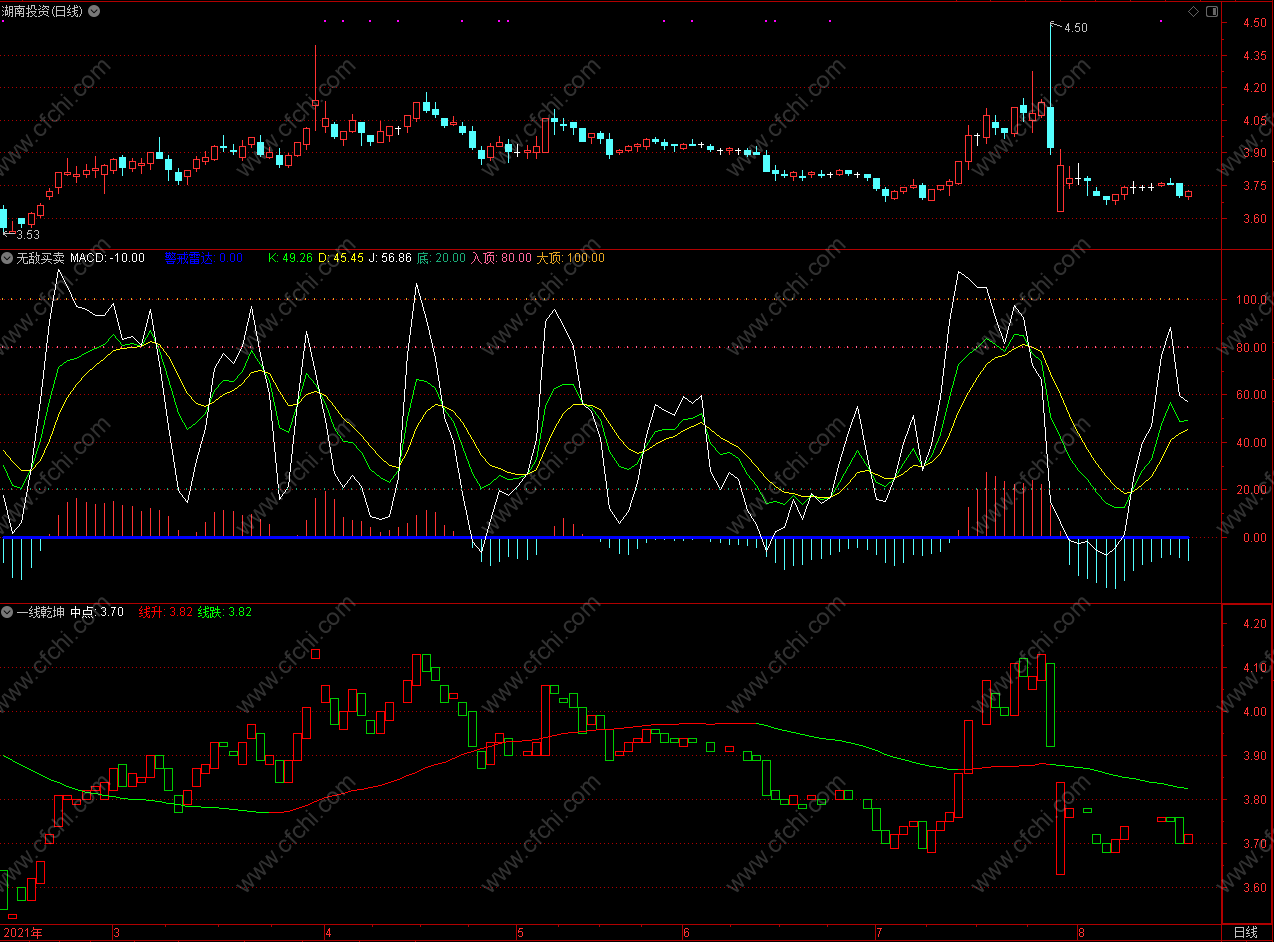Toggle the side panel icon at top right
This screenshot has width=1274, height=942.
tap(1212, 11)
